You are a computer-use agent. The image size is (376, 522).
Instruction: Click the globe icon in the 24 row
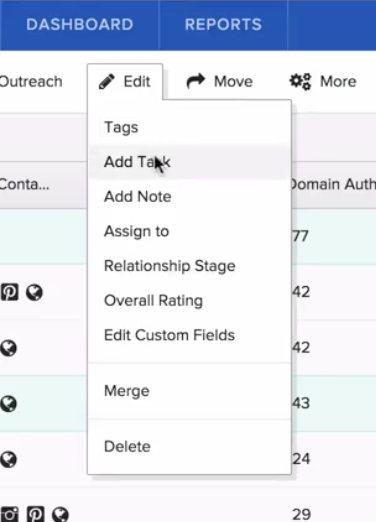coord(8,459)
